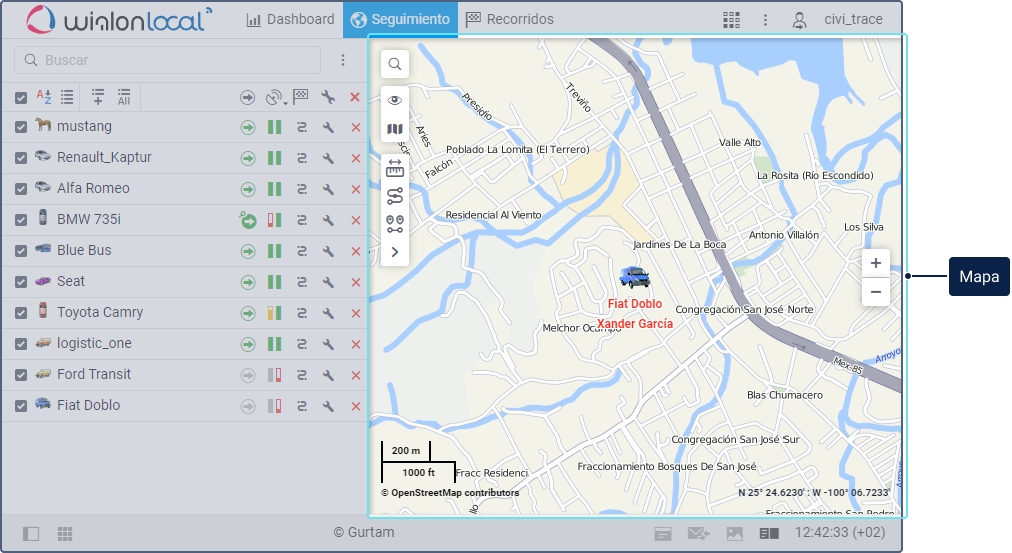
Task: Toggle visible layers eye icon
Action: [x=395, y=100]
